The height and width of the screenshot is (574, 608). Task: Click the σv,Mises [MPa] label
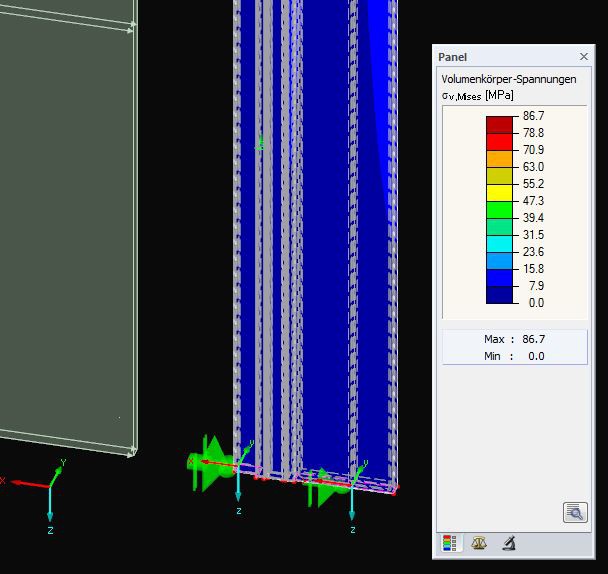click(478, 95)
